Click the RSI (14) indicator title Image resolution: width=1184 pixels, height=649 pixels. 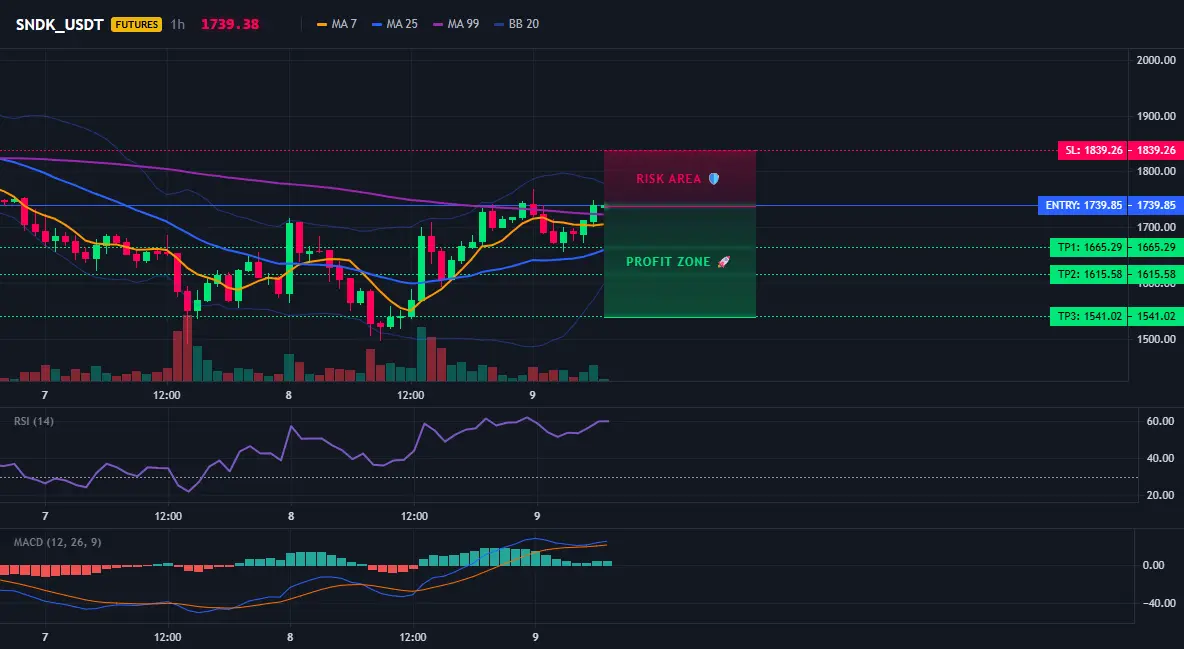34,421
